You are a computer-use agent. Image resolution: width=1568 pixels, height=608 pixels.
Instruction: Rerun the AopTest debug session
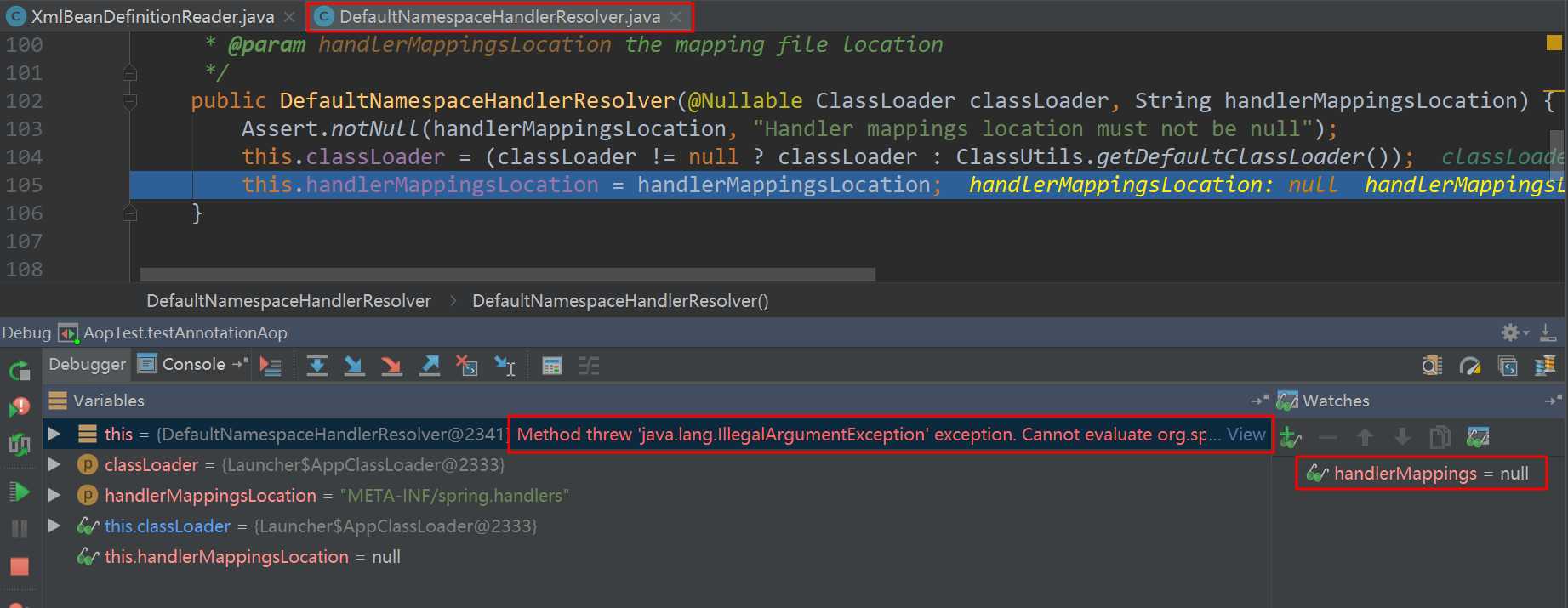[19, 371]
